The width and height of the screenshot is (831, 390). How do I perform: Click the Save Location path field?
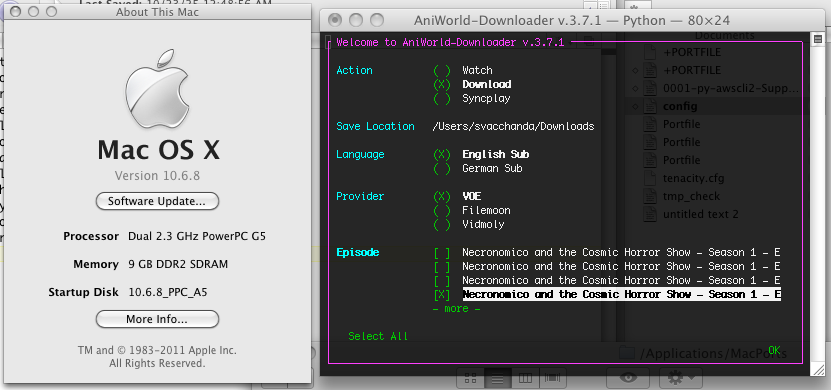(x=513, y=127)
